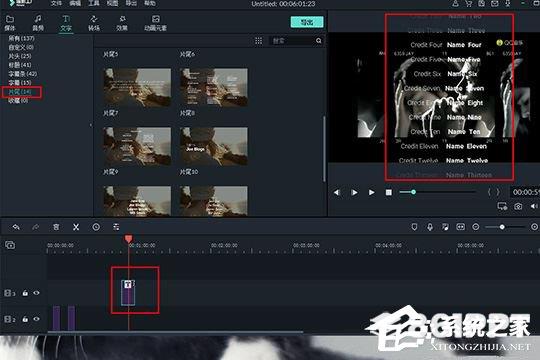Open preview display settings icon
This screenshot has width=540, height=360.
pos(502,206)
